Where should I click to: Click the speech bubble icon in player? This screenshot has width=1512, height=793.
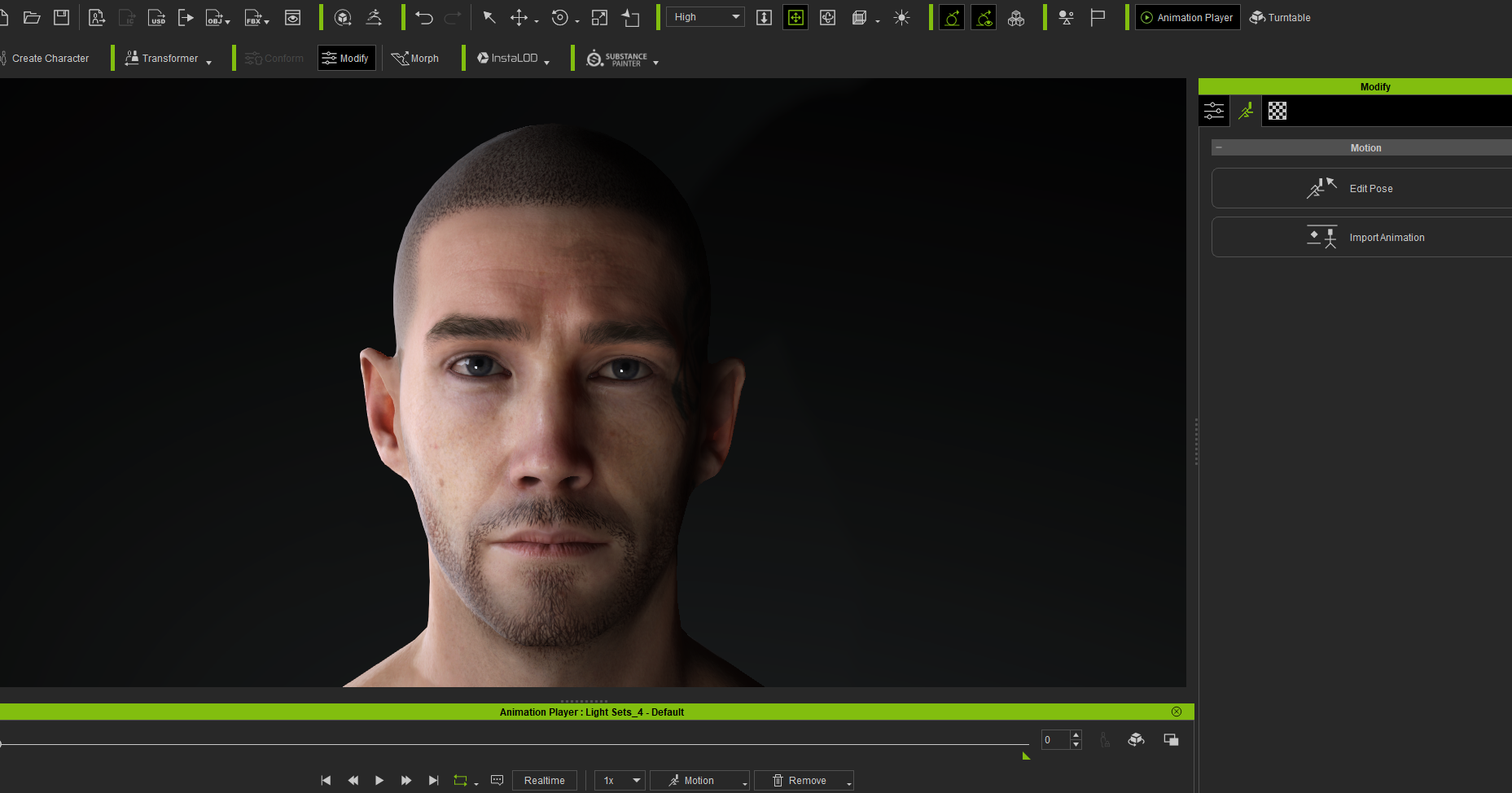click(497, 780)
